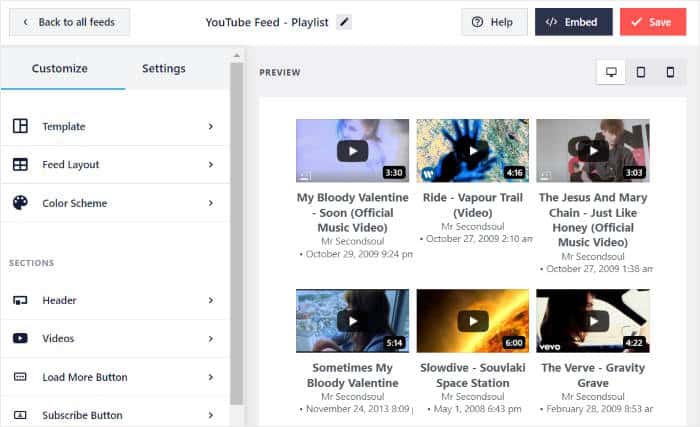
Task: Click the Subscribe Button icon
Action: (x=20, y=415)
